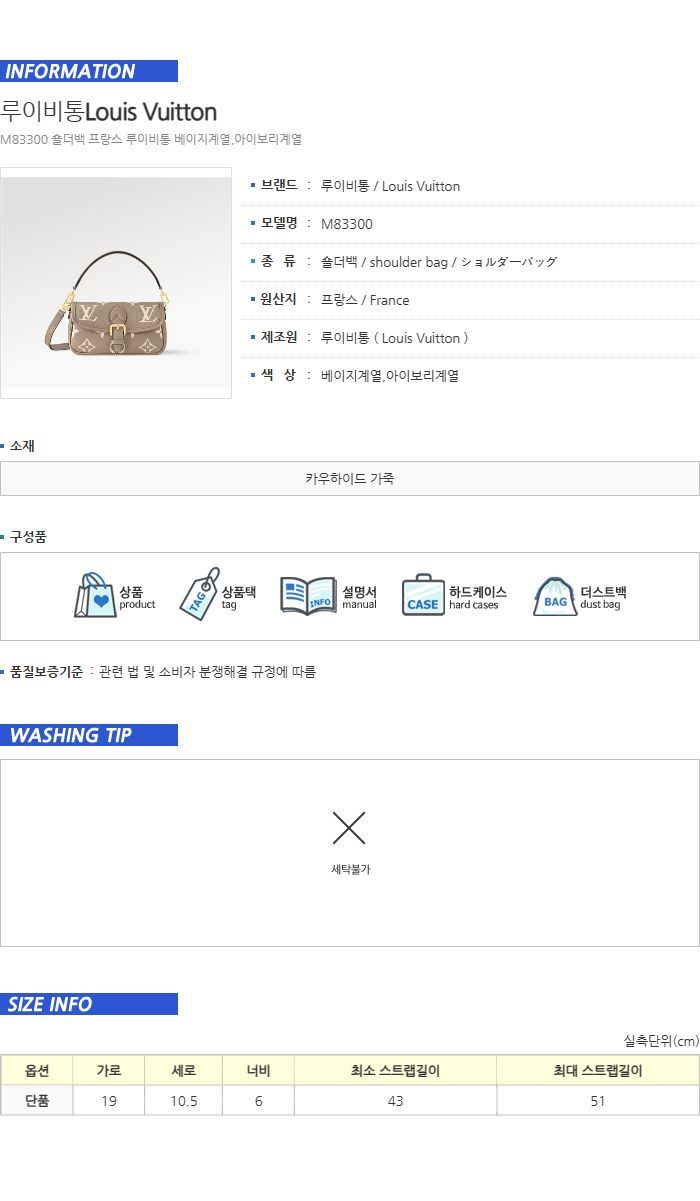700x1201 pixels.
Task: Click the product shopping bag icon
Action: [x=95, y=596]
